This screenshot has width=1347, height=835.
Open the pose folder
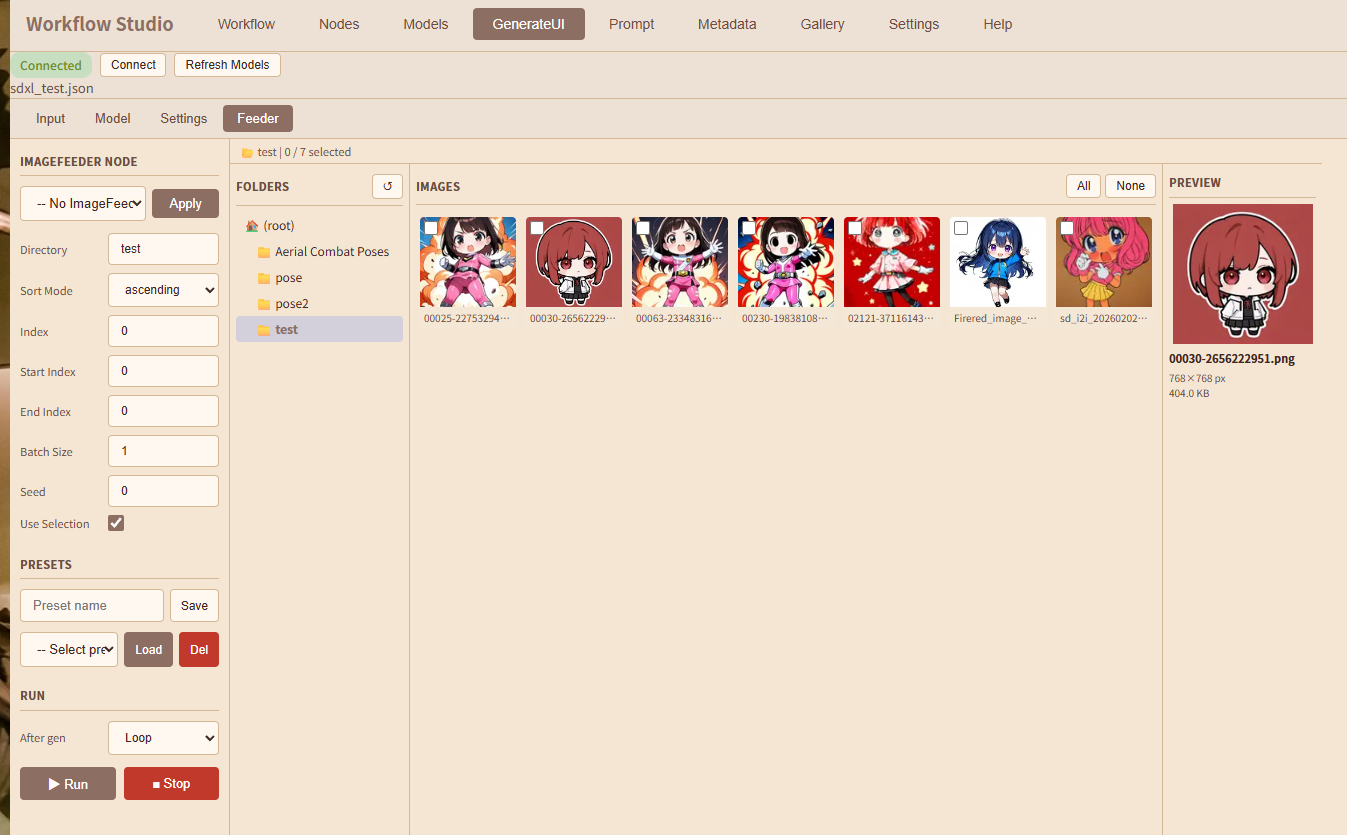click(319, 278)
